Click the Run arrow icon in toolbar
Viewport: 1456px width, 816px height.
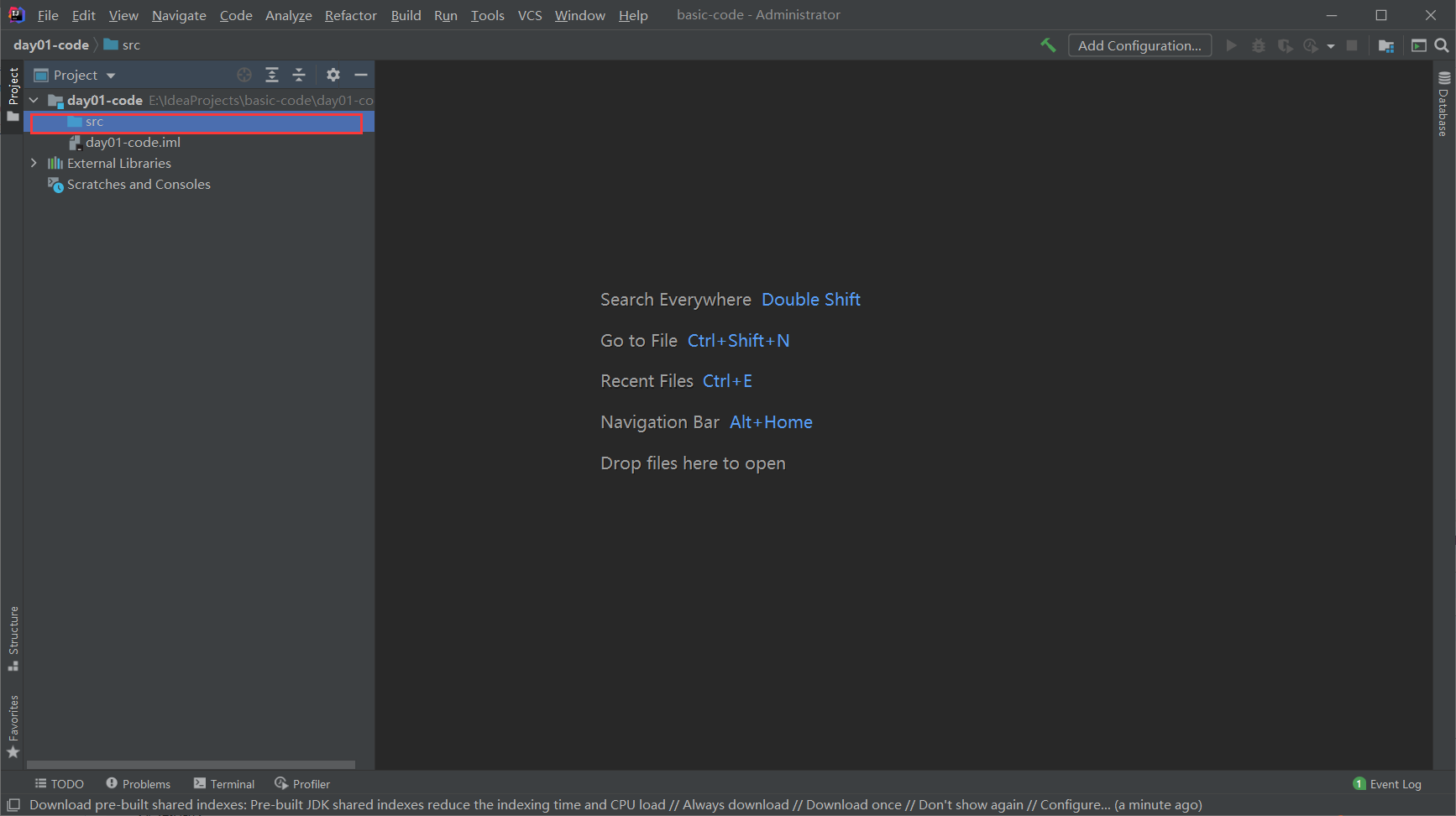1232,45
